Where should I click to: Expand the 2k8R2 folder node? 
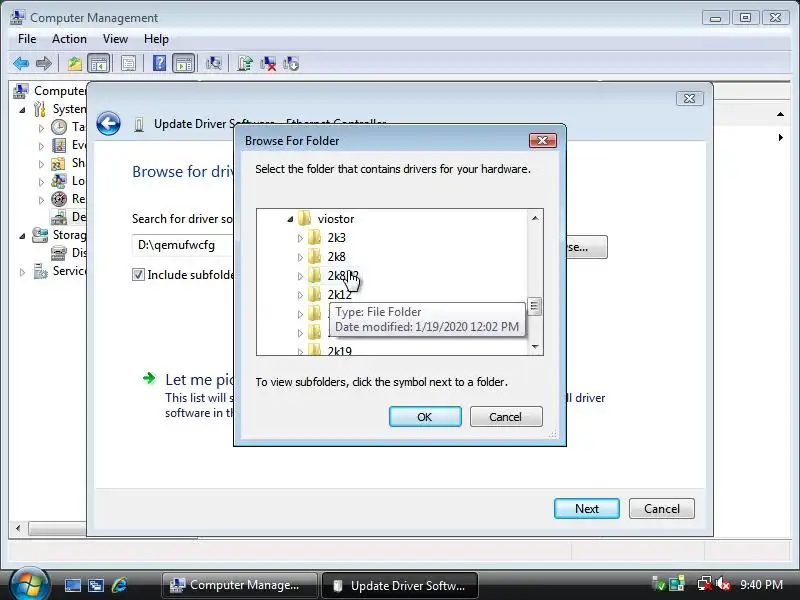300,276
